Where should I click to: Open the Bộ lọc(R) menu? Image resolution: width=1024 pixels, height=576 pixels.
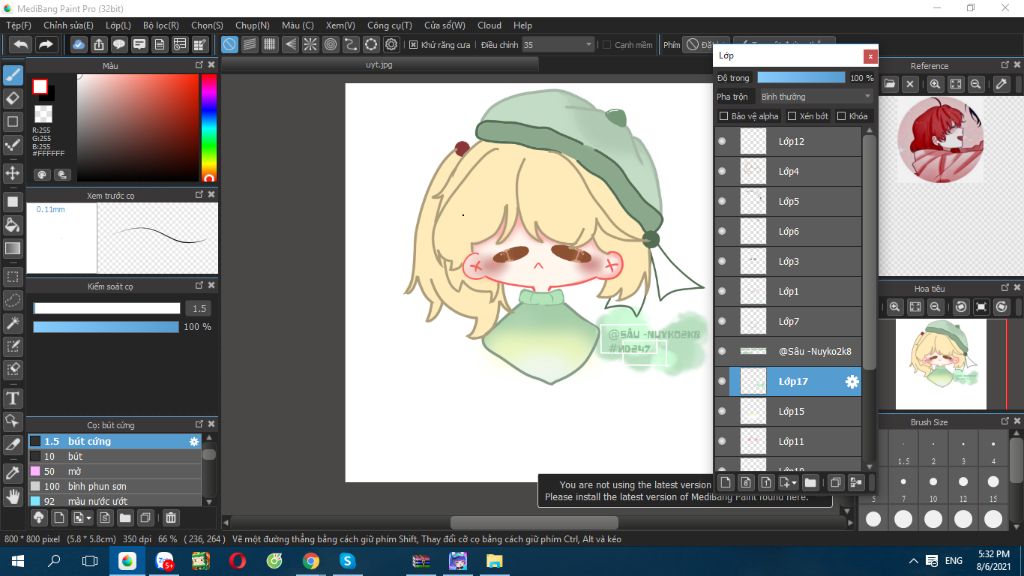161,25
